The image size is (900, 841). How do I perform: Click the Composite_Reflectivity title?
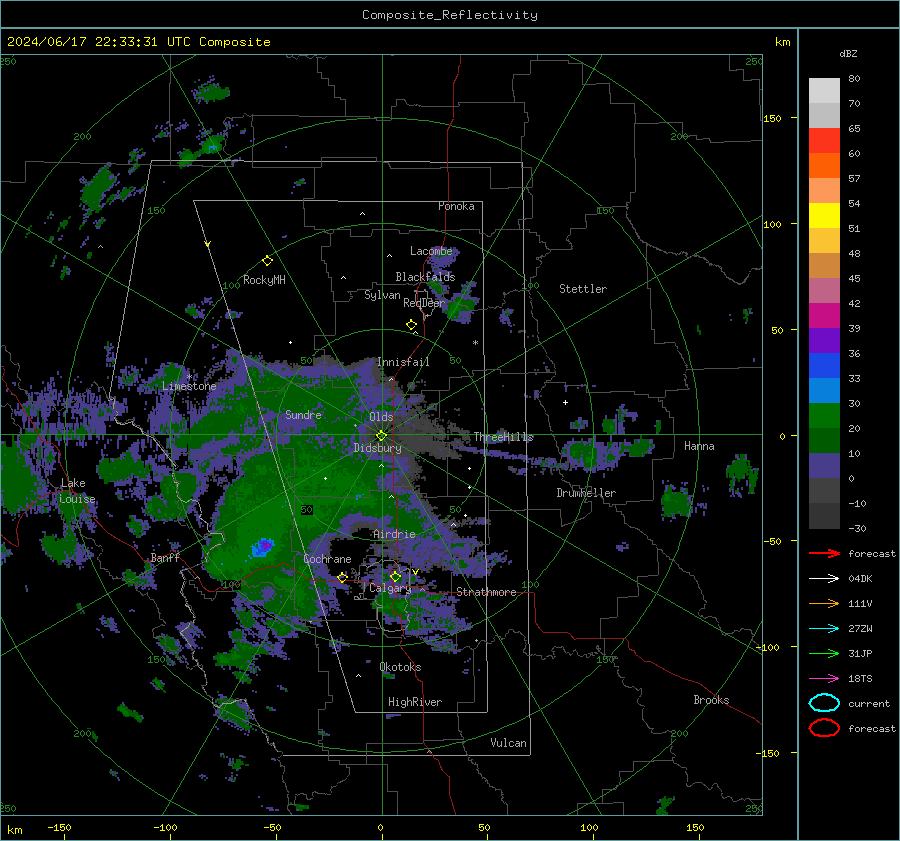[x=450, y=15]
